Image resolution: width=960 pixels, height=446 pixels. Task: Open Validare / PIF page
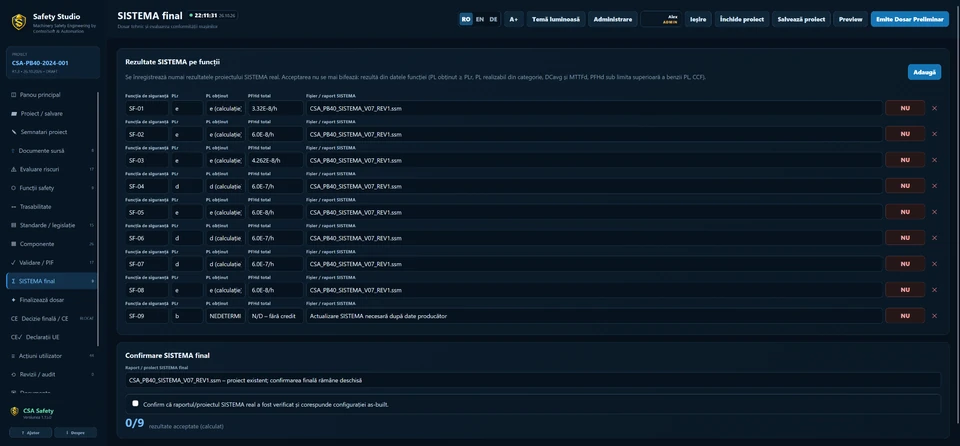51,262
